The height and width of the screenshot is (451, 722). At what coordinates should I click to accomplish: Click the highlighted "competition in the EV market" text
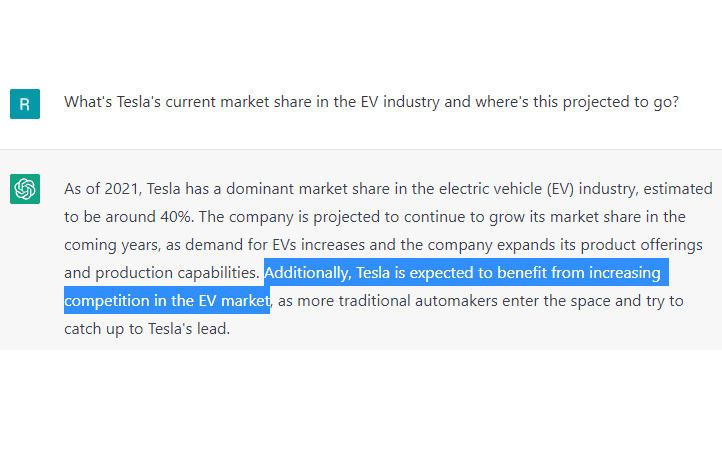(x=167, y=300)
